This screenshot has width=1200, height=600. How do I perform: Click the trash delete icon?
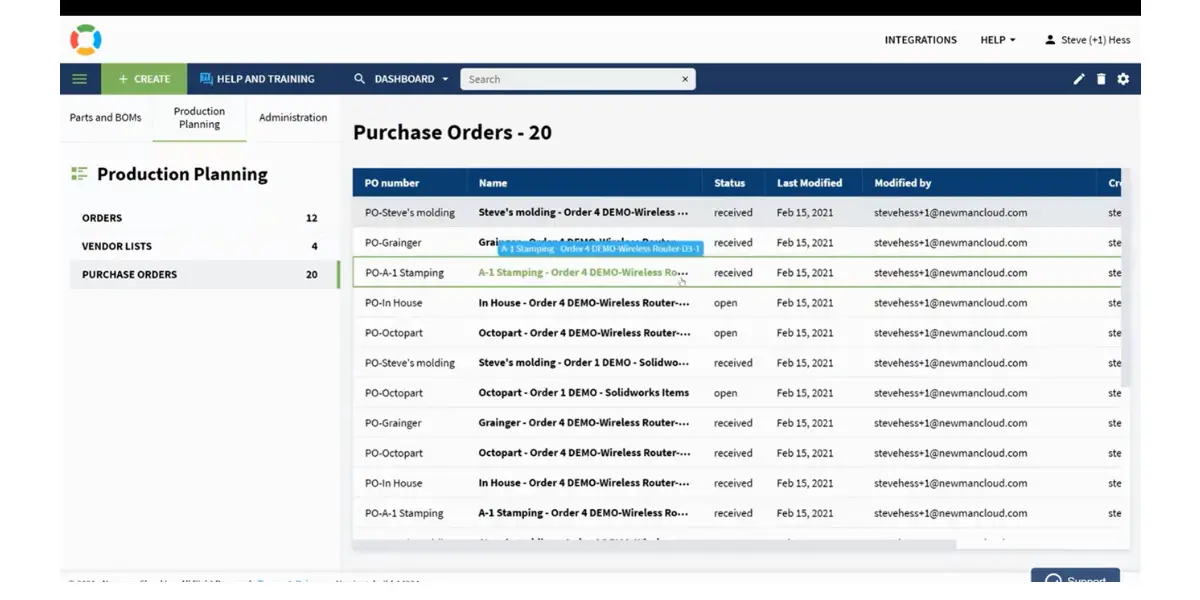point(1101,79)
